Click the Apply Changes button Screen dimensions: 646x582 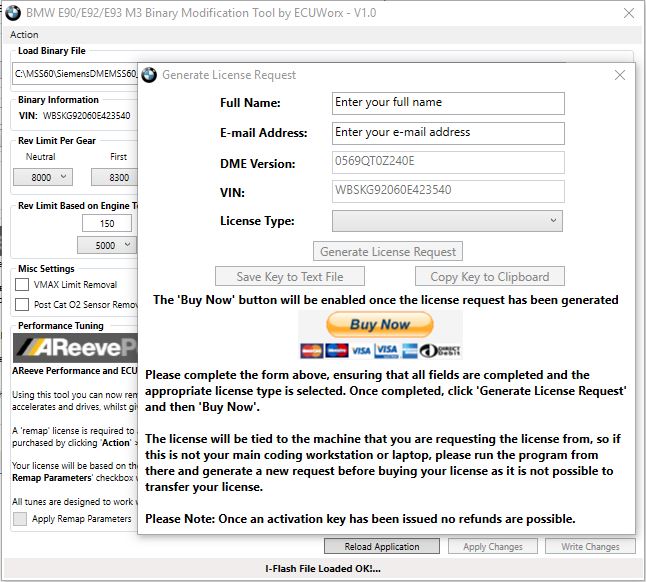coord(493,546)
